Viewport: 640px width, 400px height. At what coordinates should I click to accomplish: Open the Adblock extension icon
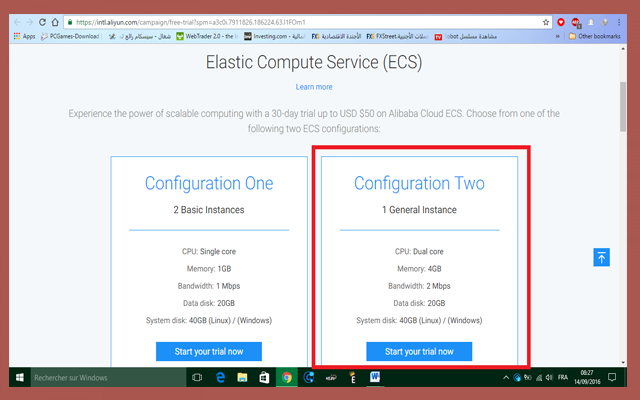[576, 22]
